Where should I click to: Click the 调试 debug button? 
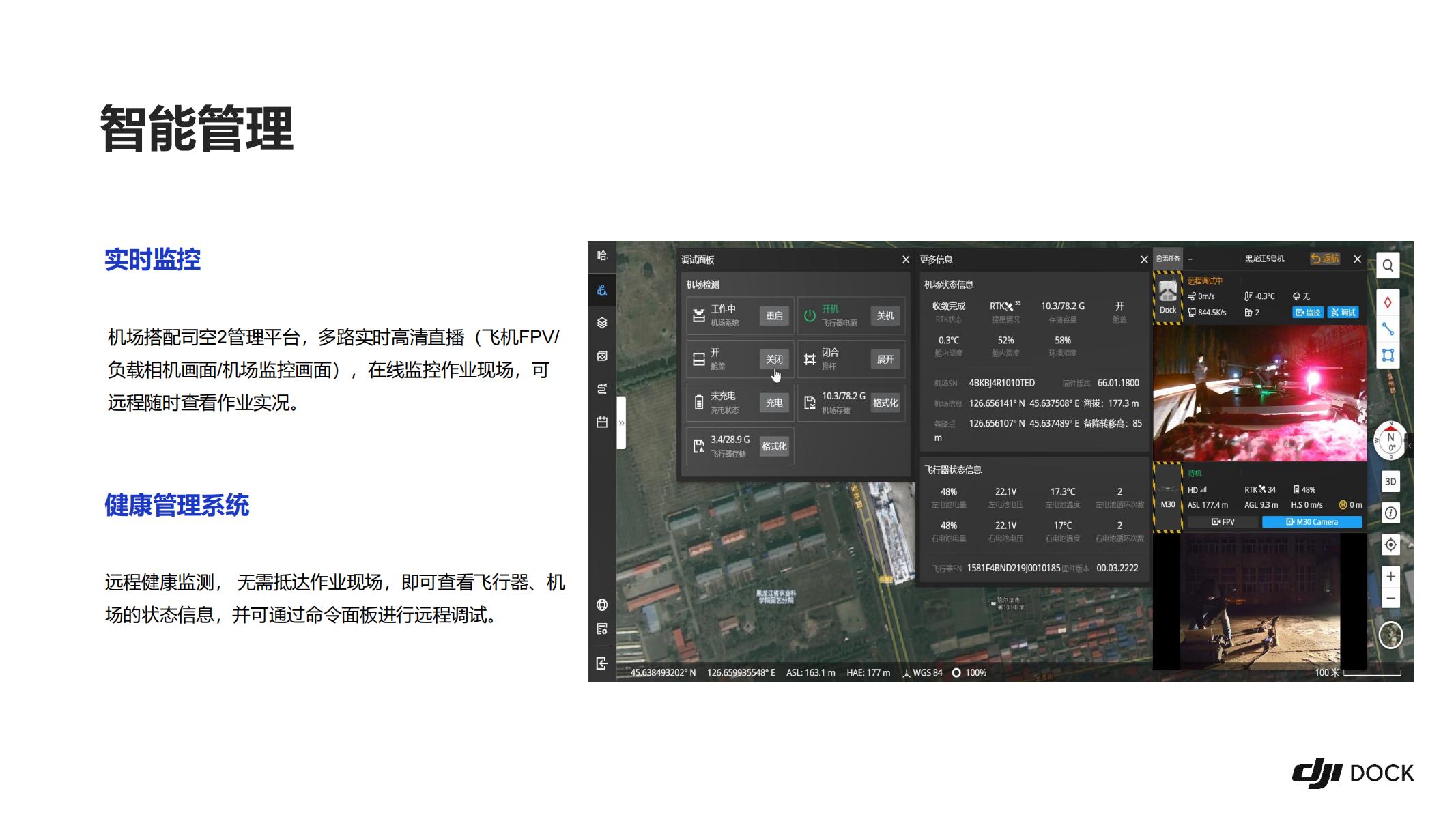coord(1343,313)
